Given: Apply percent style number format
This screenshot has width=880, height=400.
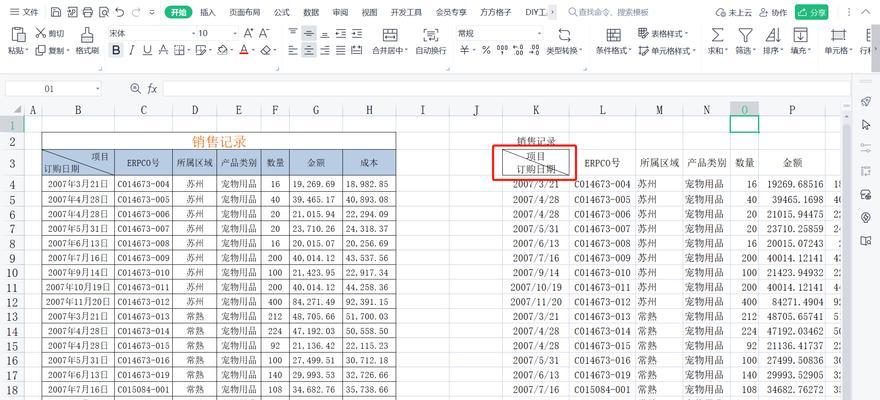Looking at the screenshot, I should click(x=486, y=50).
